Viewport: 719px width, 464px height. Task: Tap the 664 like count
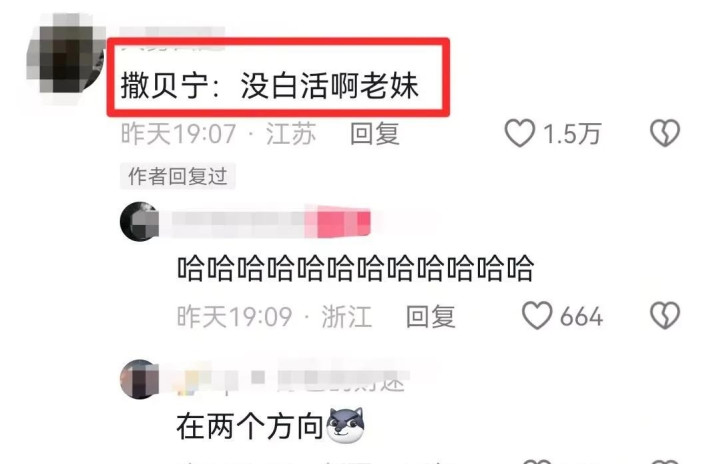pyautogui.click(x=581, y=317)
